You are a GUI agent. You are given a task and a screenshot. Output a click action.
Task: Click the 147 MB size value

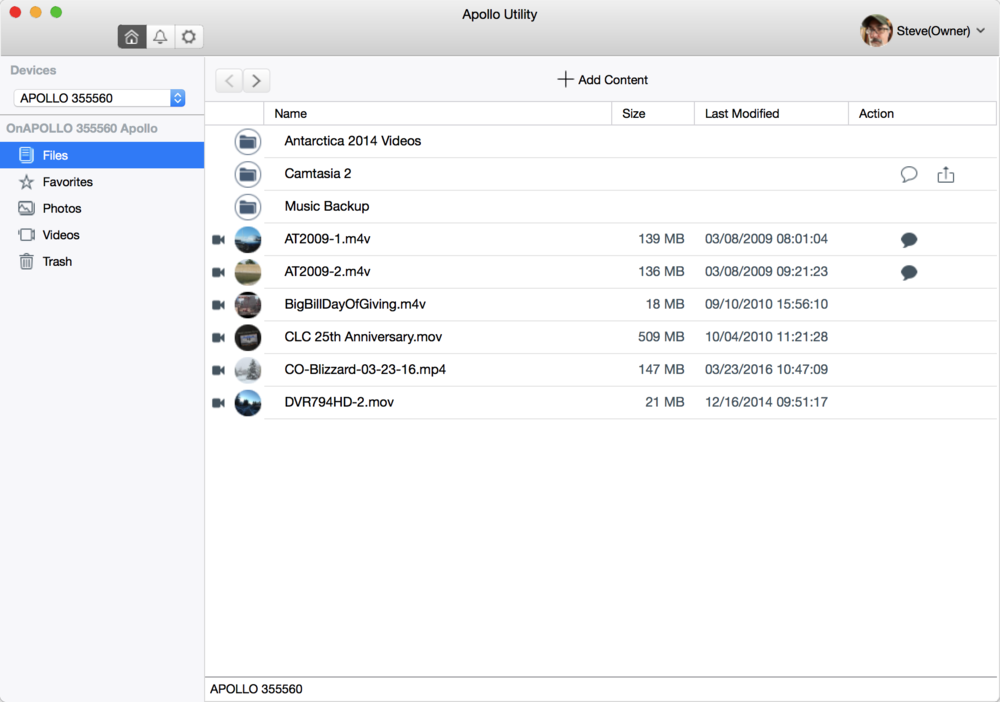[x=661, y=369]
